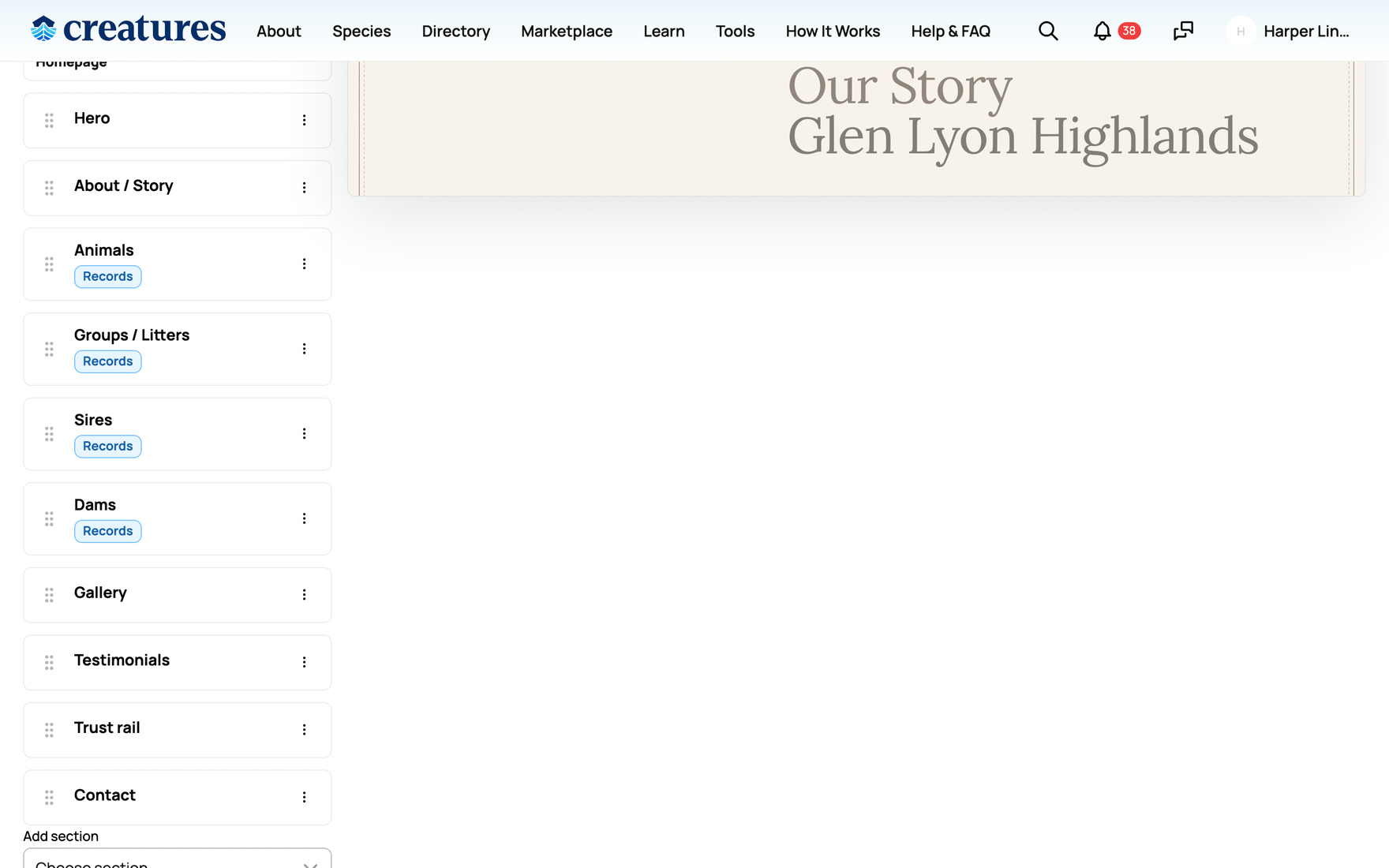Grab the About / Story drag handle
The height and width of the screenshot is (868, 1389).
pyautogui.click(x=49, y=188)
